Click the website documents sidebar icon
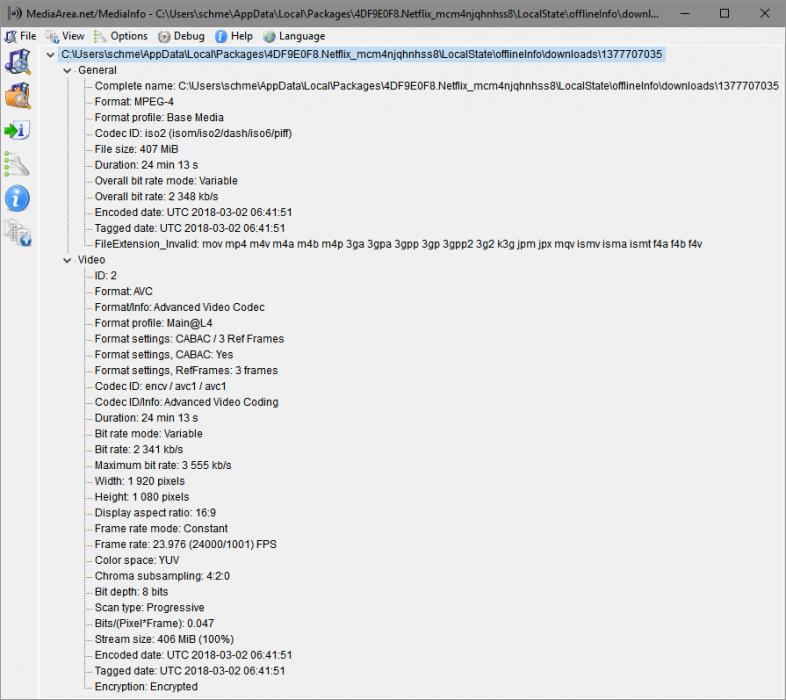Viewport: 786px width, 700px height. coord(18,233)
